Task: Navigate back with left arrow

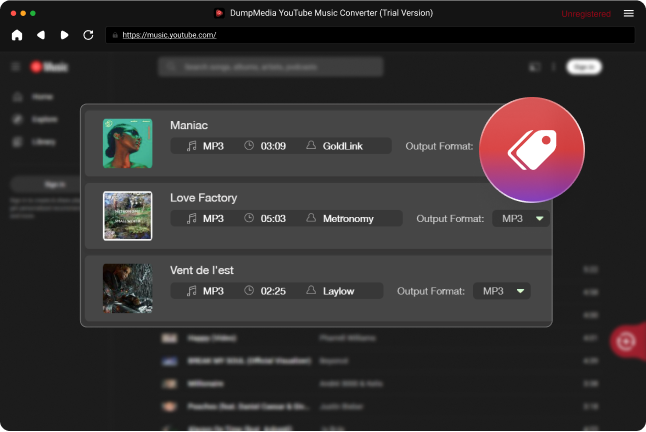Action: tap(41, 35)
